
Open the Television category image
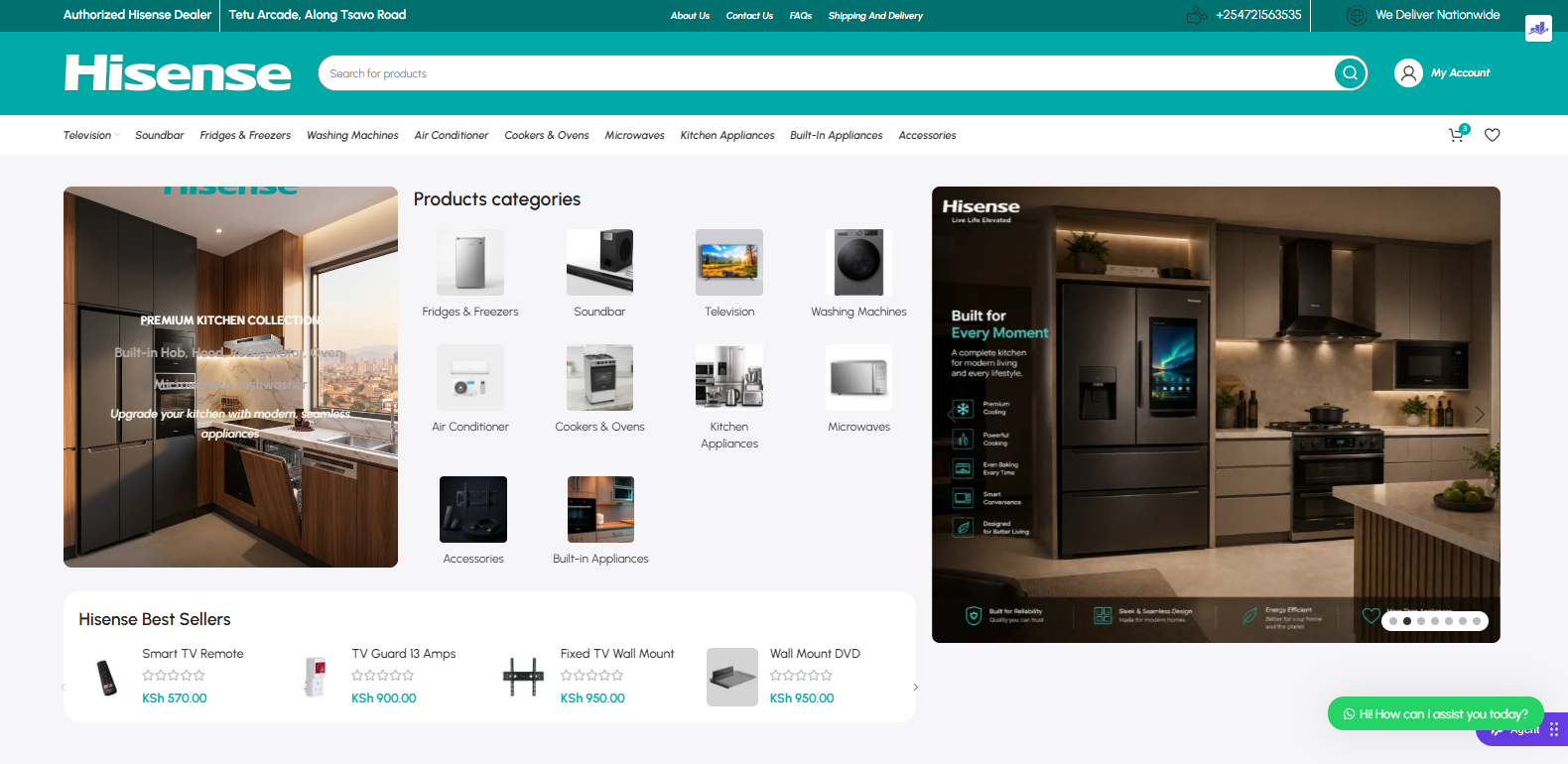(x=729, y=262)
